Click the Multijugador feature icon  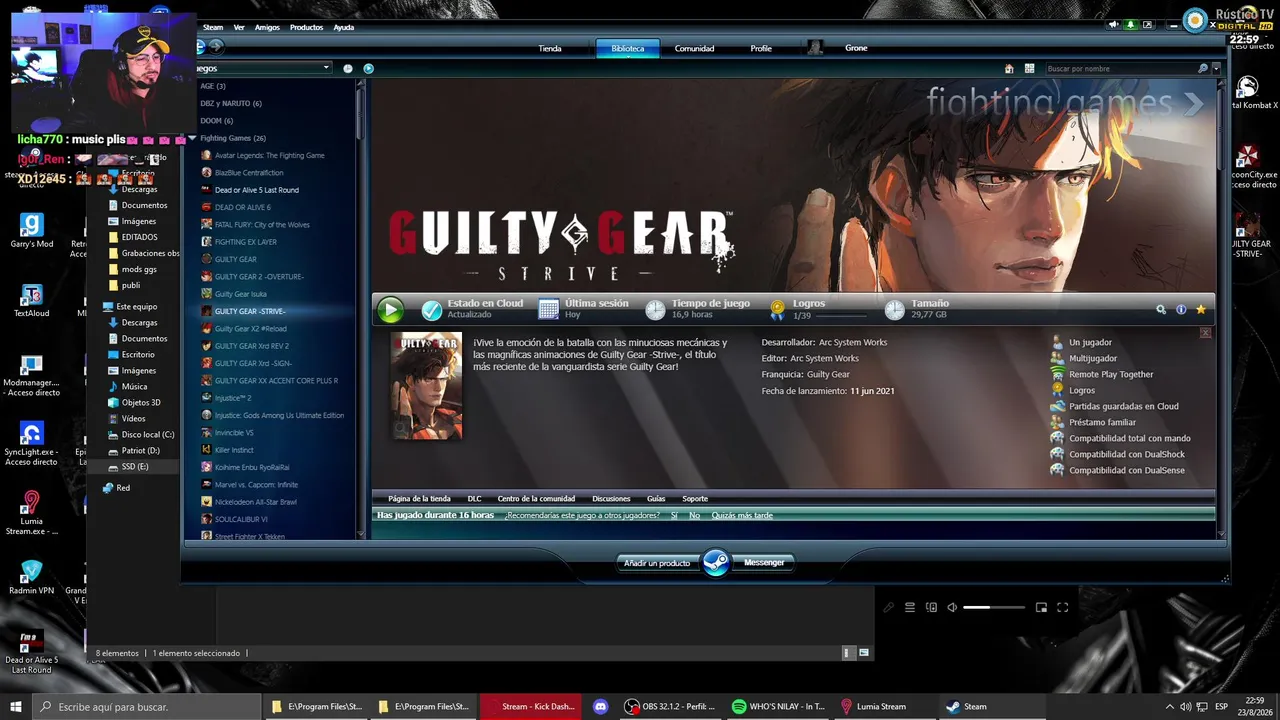click(1058, 358)
